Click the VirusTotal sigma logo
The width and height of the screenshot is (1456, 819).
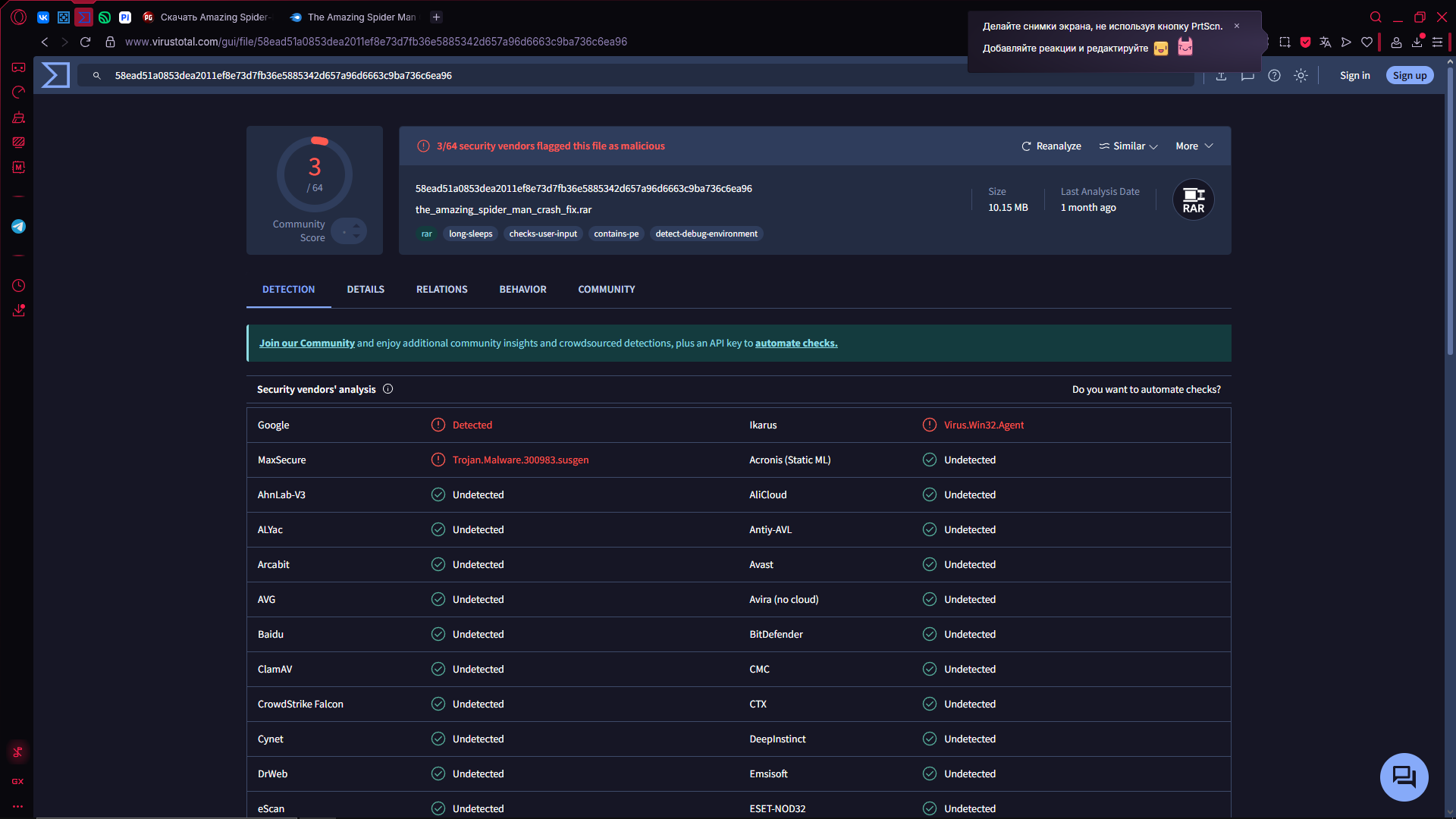[55, 75]
